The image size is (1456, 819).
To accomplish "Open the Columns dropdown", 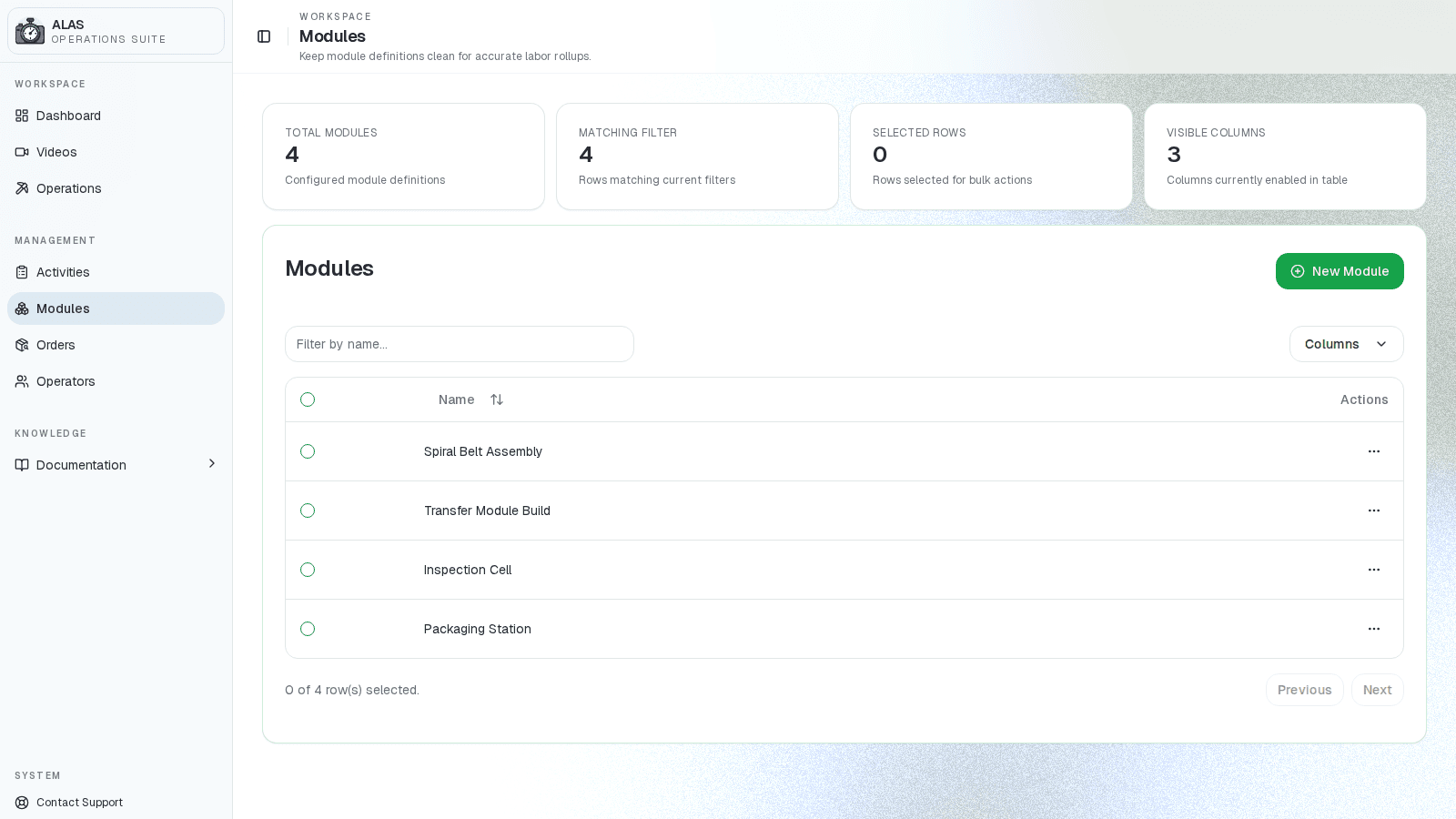I will (x=1346, y=344).
